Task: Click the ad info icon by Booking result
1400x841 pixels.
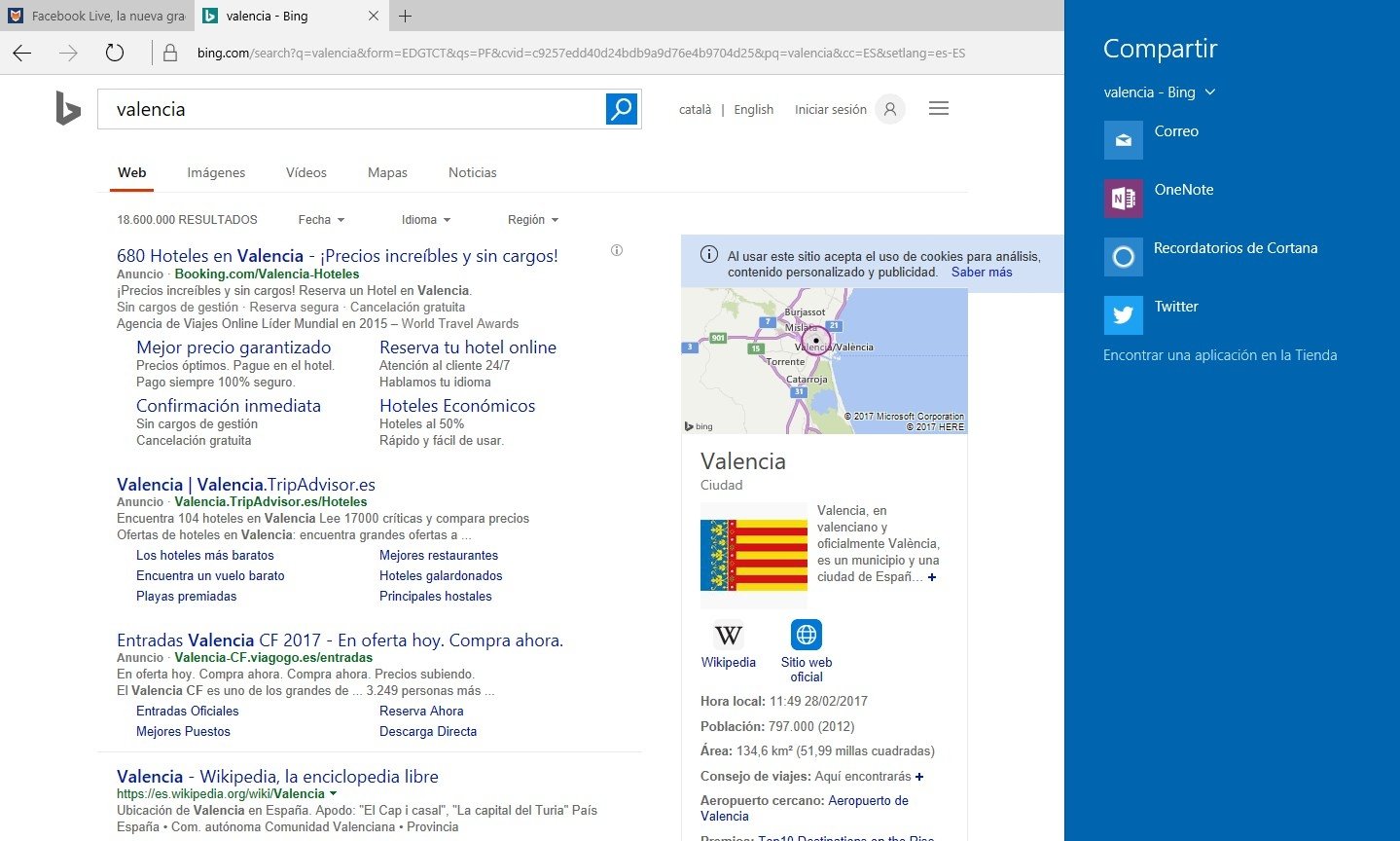Action: pyautogui.click(x=617, y=250)
